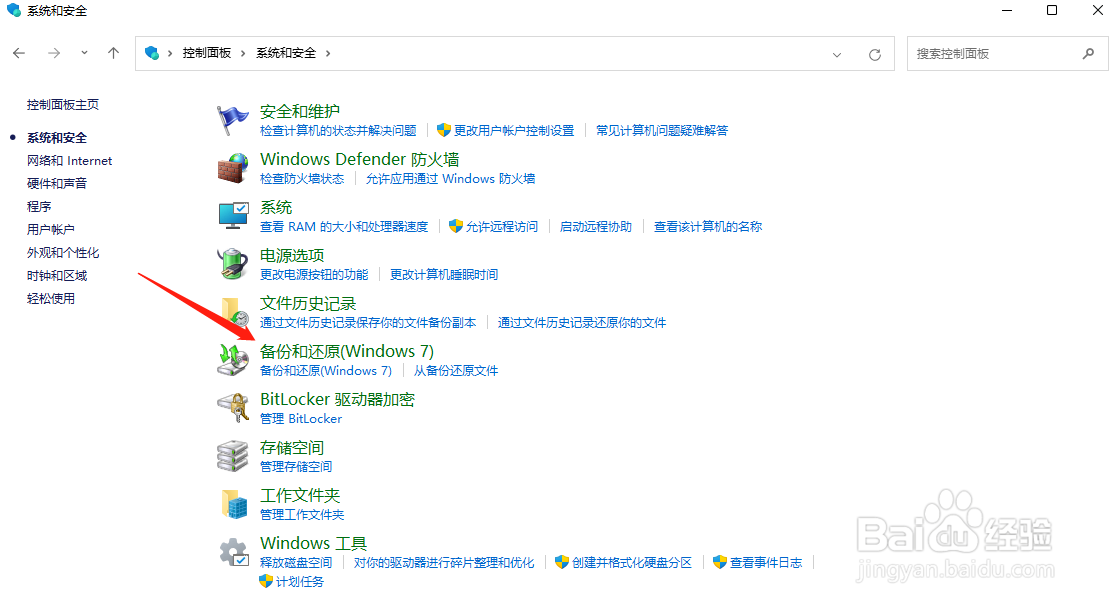Click 检查计算机的状态并解决问题

(338, 131)
